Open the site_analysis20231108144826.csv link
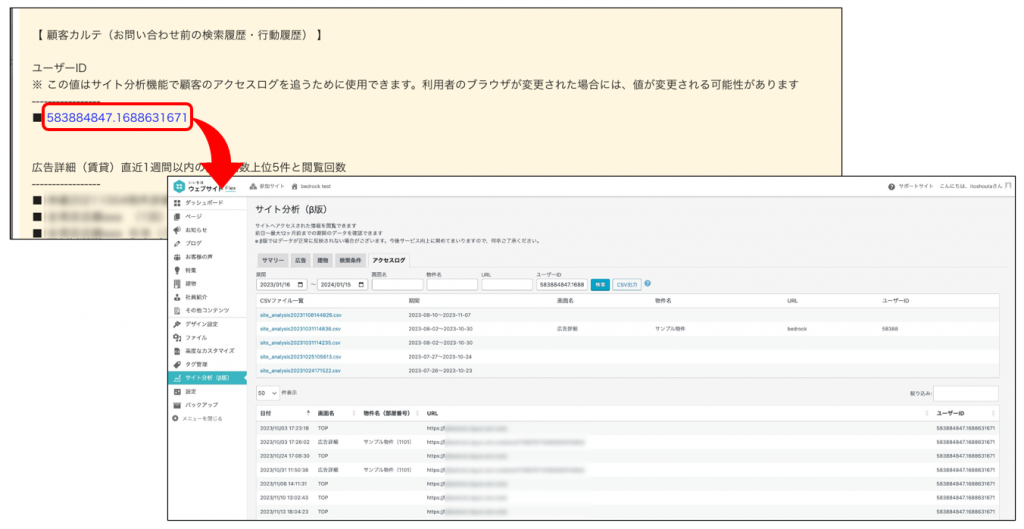Image resolution: width=1024 pixels, height=529 pixels. pos(300,314)
